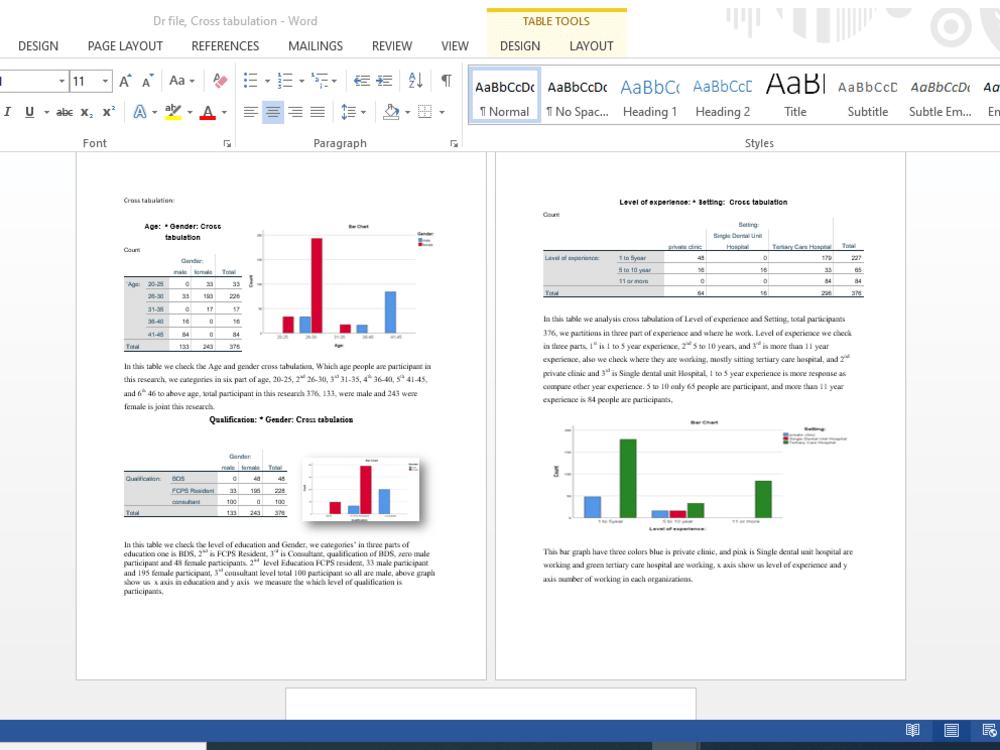Toggle italic formatting
This screenshot has height=750, width=1000.
[8, 112]
